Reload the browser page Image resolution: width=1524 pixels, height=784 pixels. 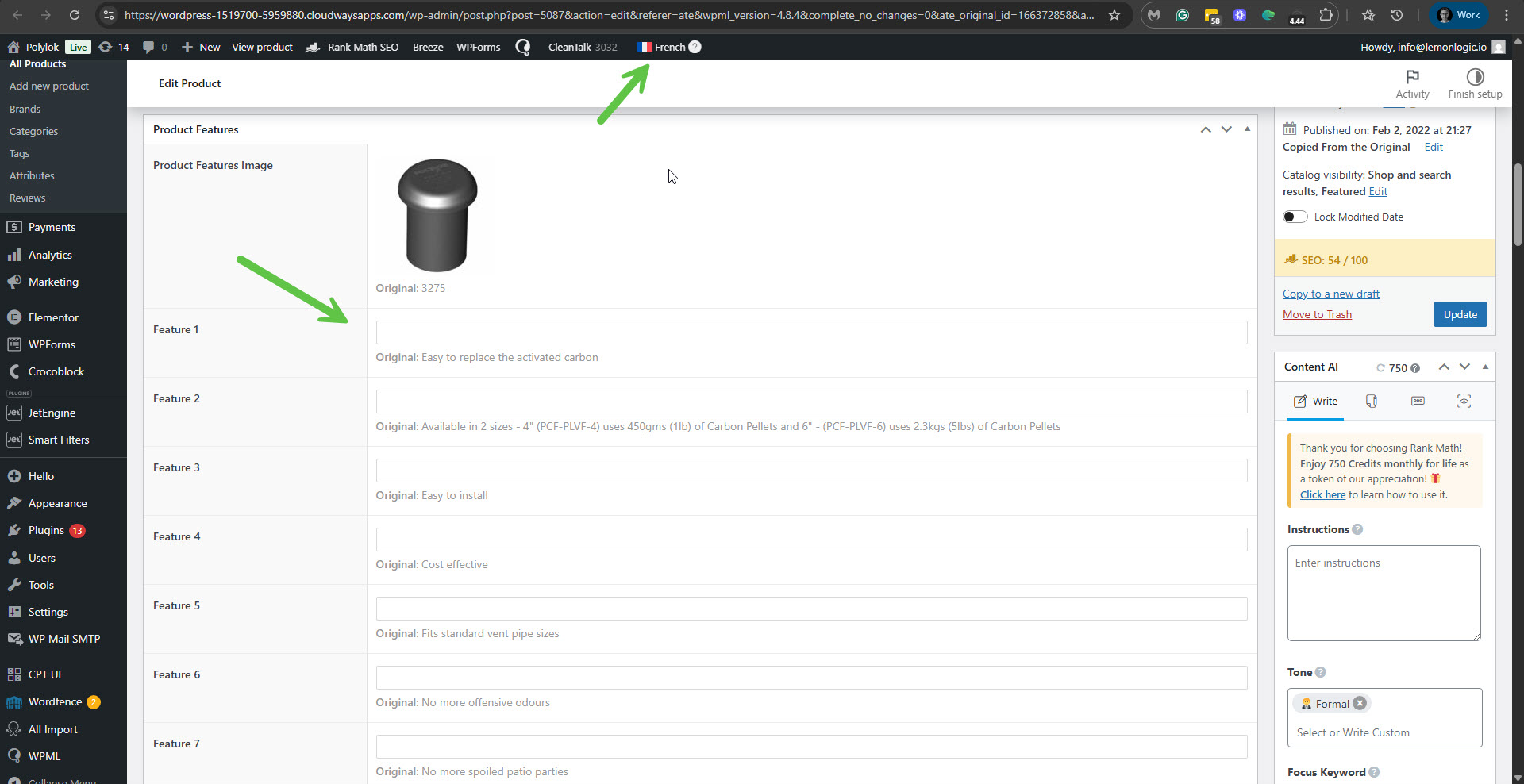tap(75, 15)
